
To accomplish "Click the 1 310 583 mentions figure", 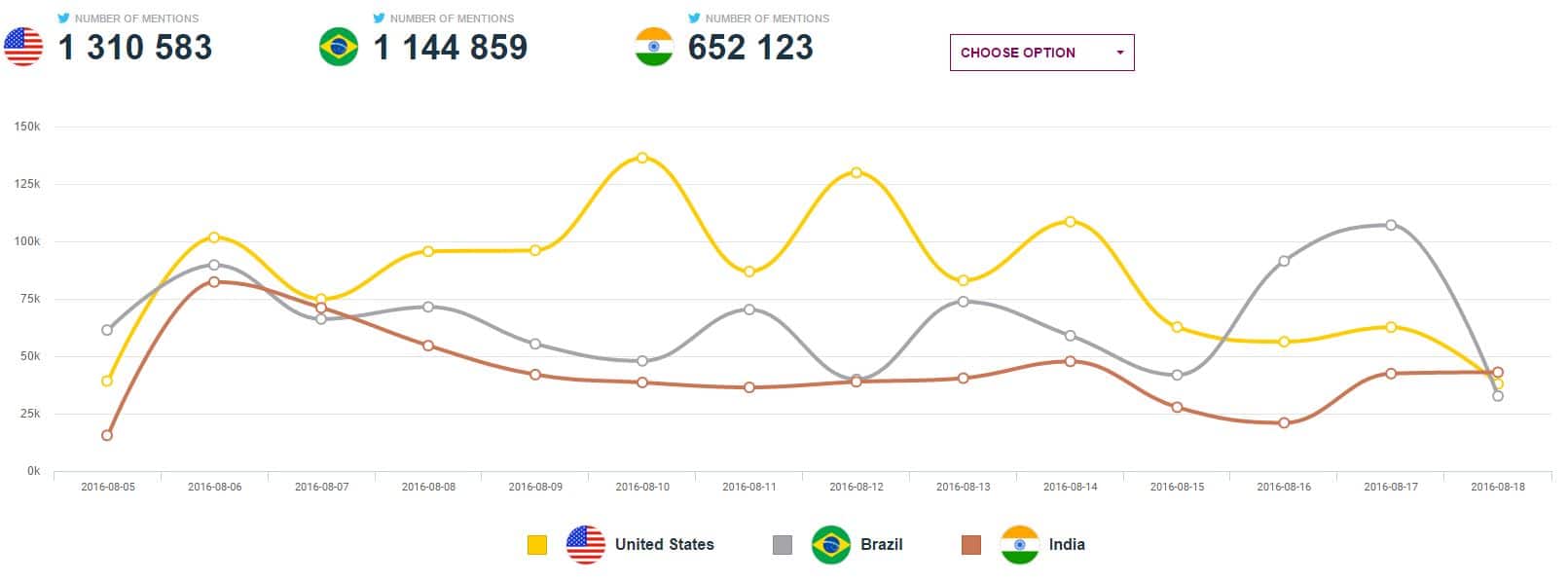I will click(136, 48).
